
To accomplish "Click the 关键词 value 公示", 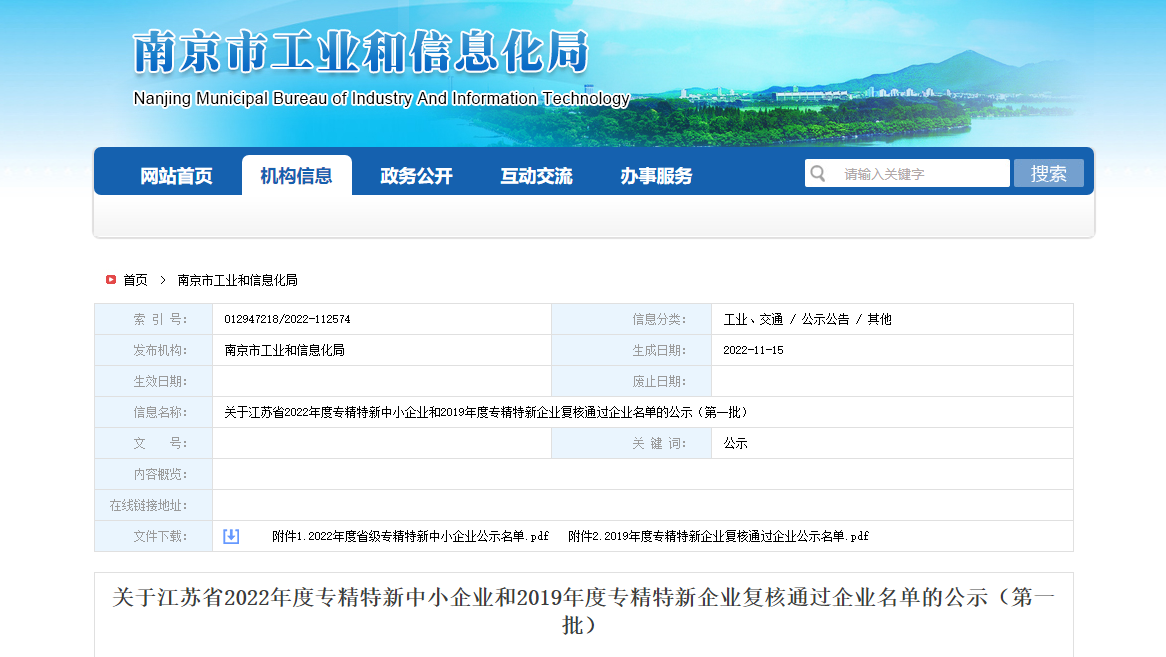I will tap(735, 443).
